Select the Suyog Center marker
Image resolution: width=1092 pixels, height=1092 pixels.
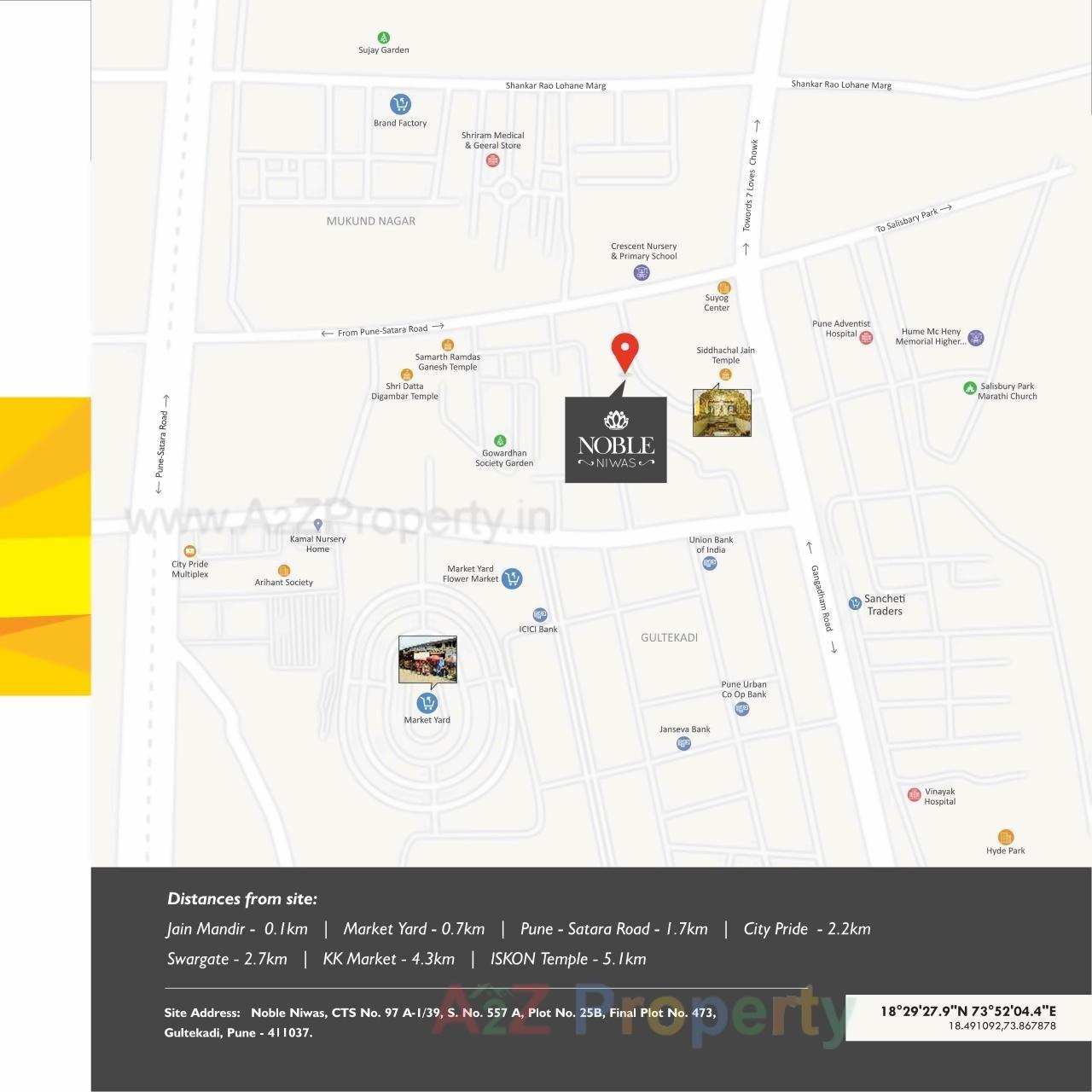click(x=724, y=288)
